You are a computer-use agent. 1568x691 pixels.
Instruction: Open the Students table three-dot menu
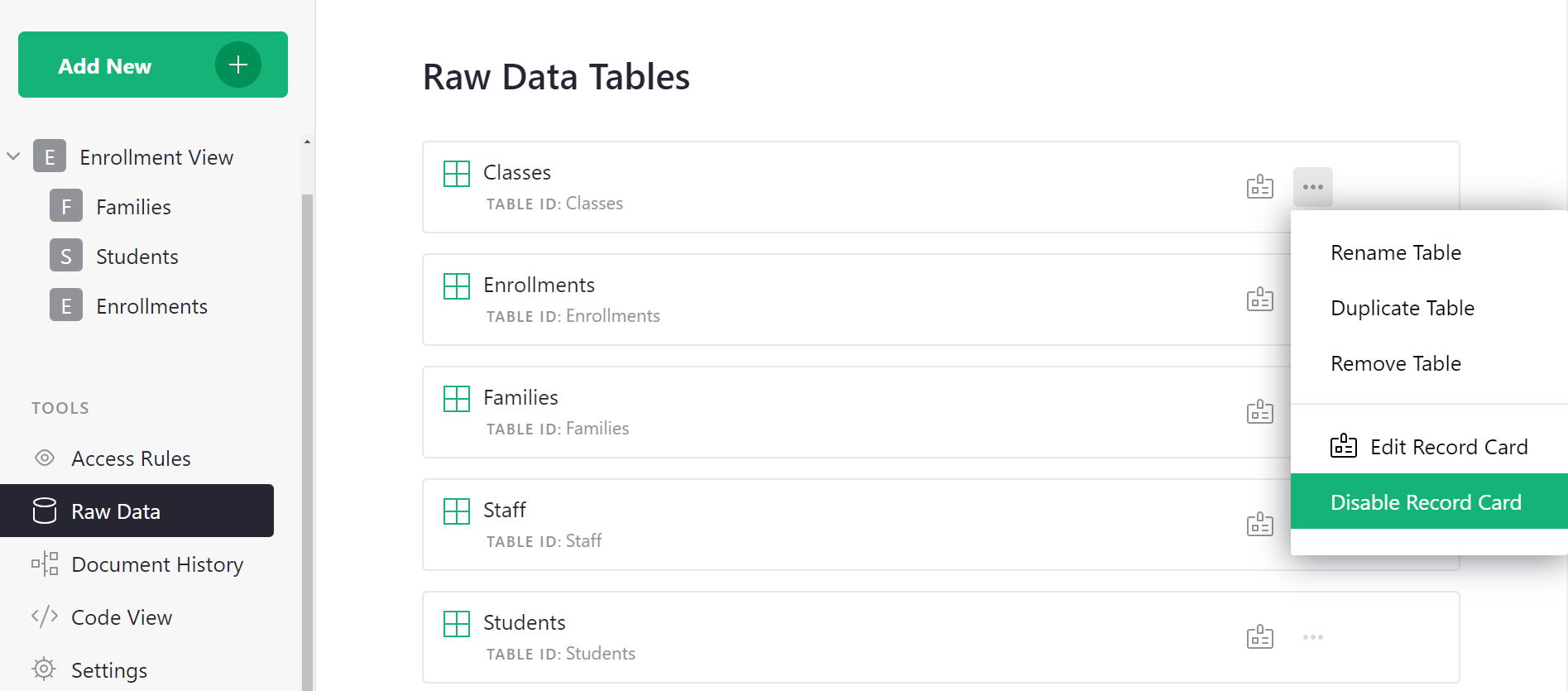pyautogui.click(x=1312, y=637)
